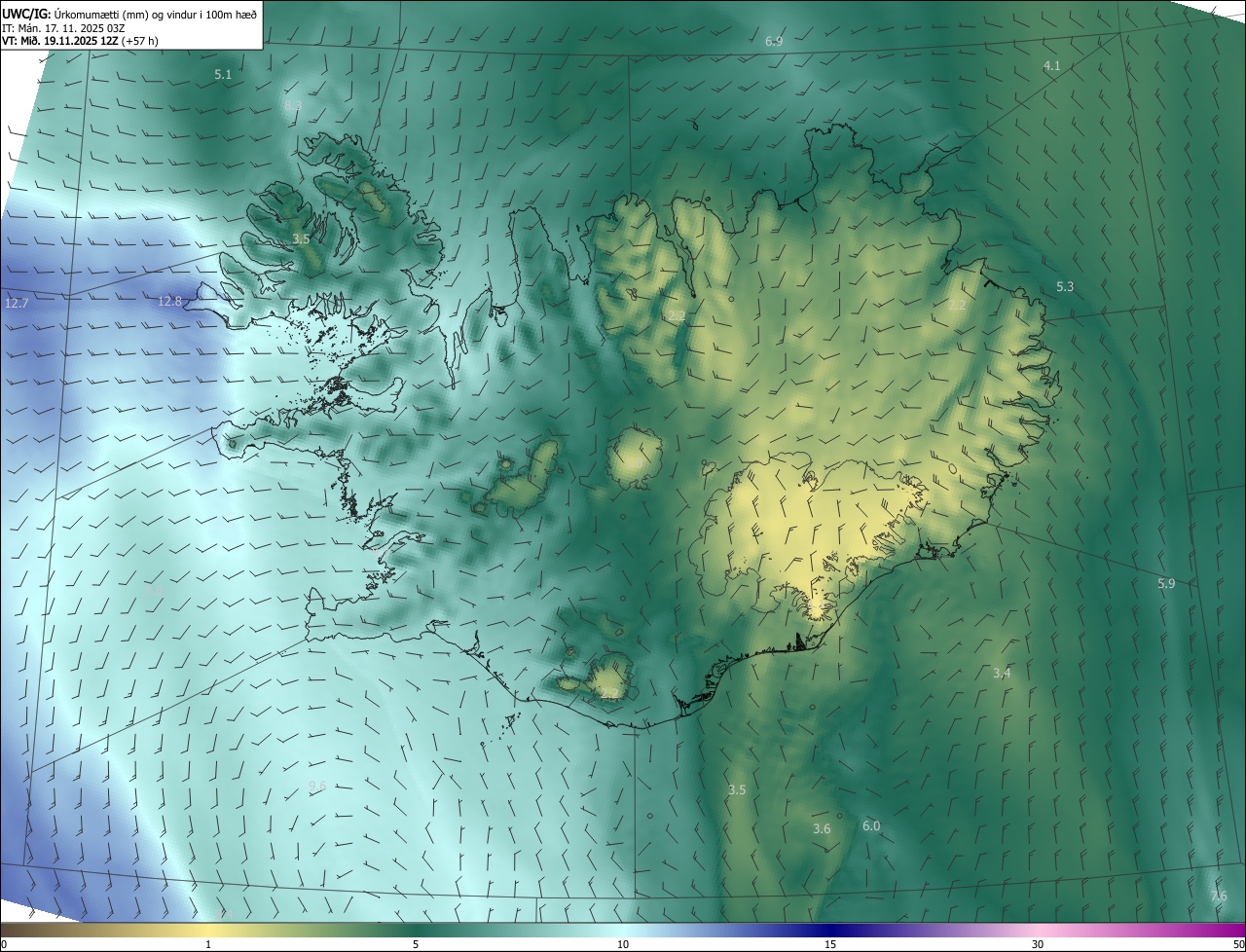Click the faint 8.6 value label
Screen dimensions: 1246x952
point(153,591)
